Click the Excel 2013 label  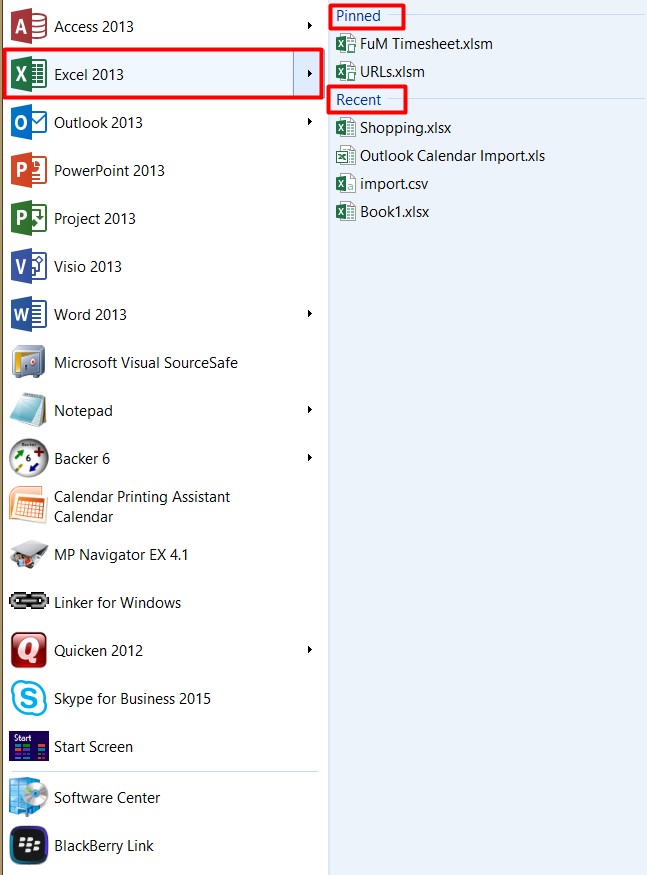click(x=89, y=74)
